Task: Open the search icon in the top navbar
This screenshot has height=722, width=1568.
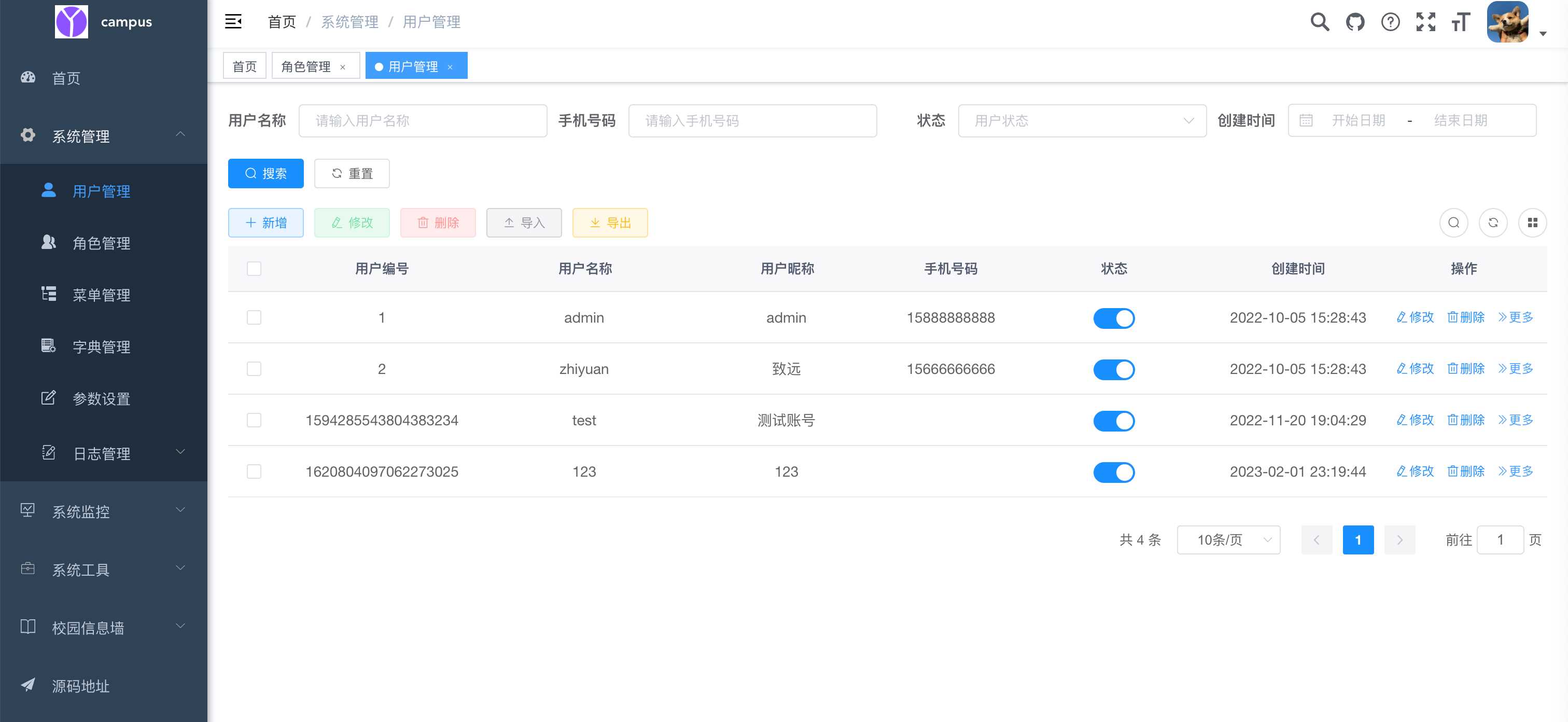Action: coord(1320,21)
